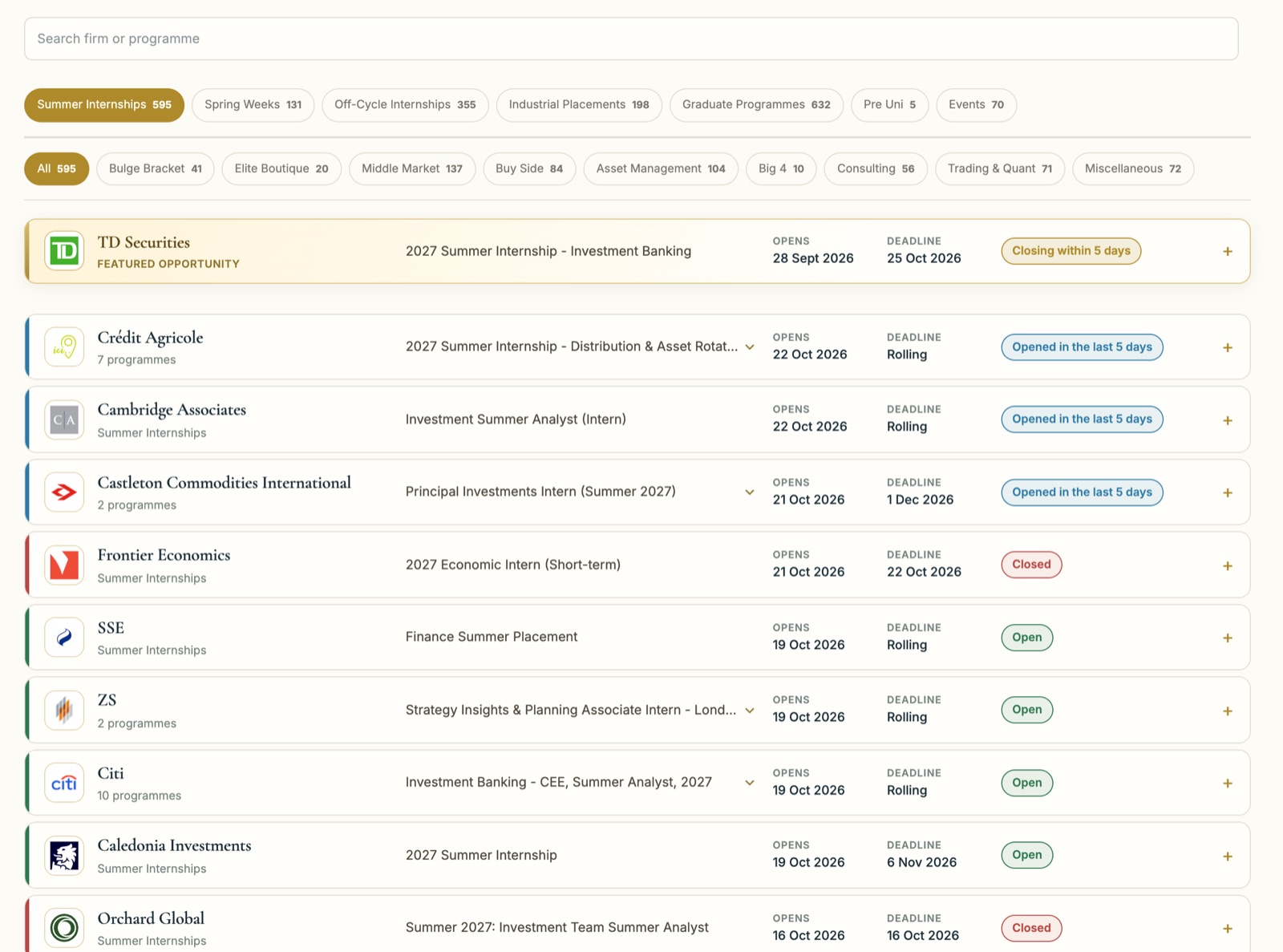This screenshot has height=952, width=1283.
Task: Expand TD Securities row with plus icon
Action: point(1228,252)
